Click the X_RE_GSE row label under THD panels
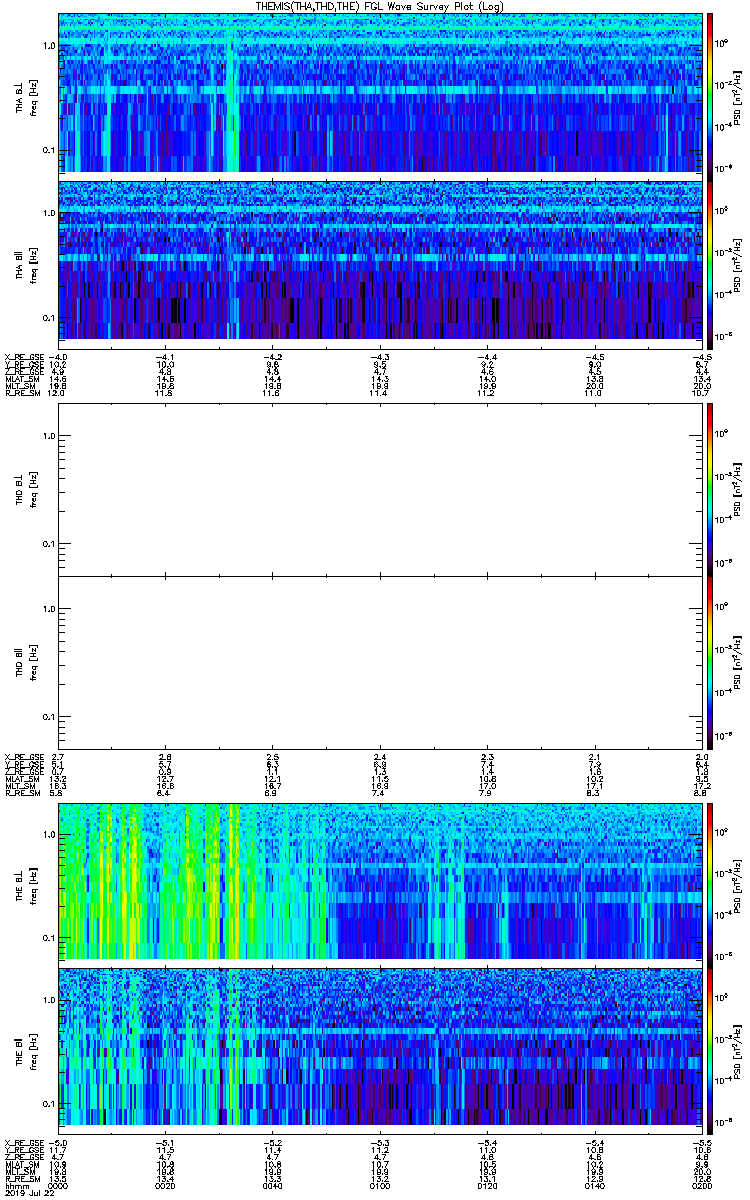The height and width of the screenshot is (1200, 750). coord(25,757)
